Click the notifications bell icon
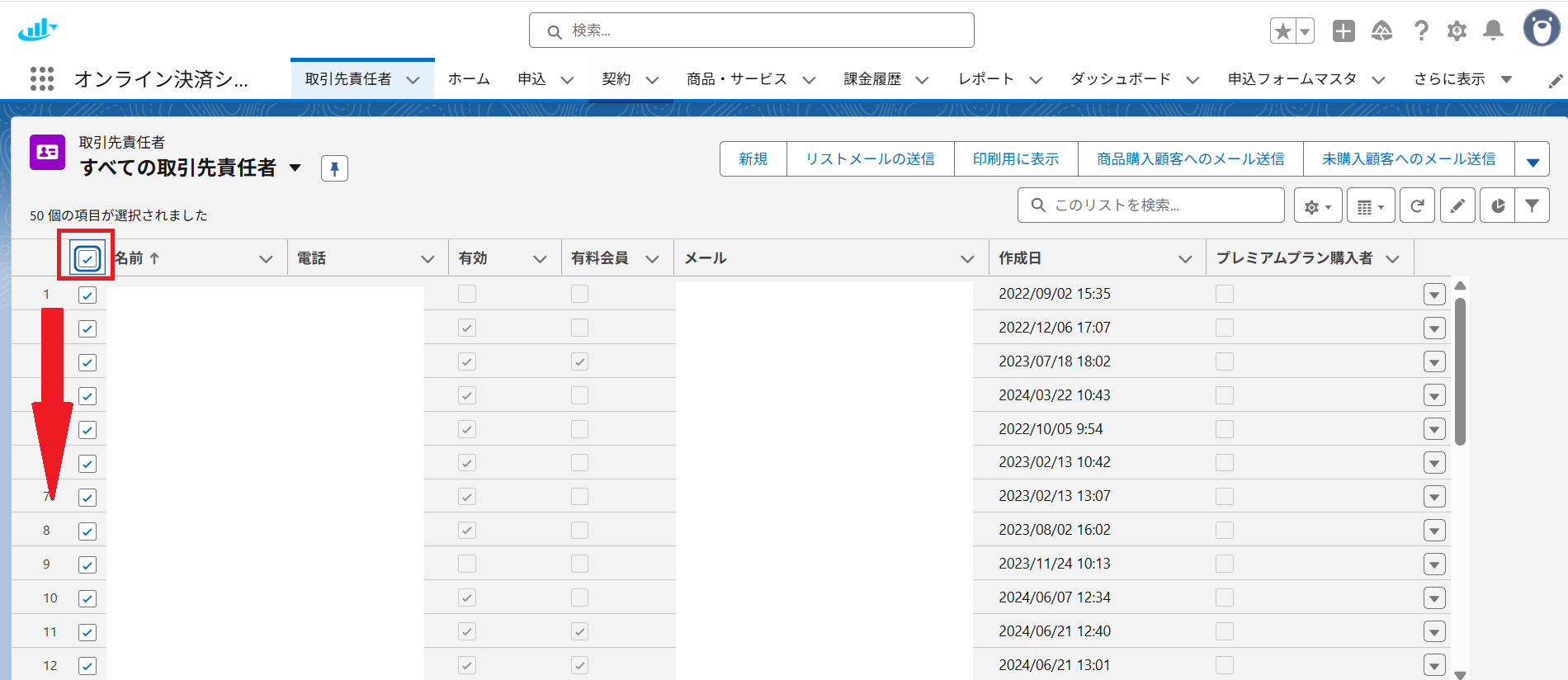Viewport: 1568px width, 680px height. coord(1493,31)
